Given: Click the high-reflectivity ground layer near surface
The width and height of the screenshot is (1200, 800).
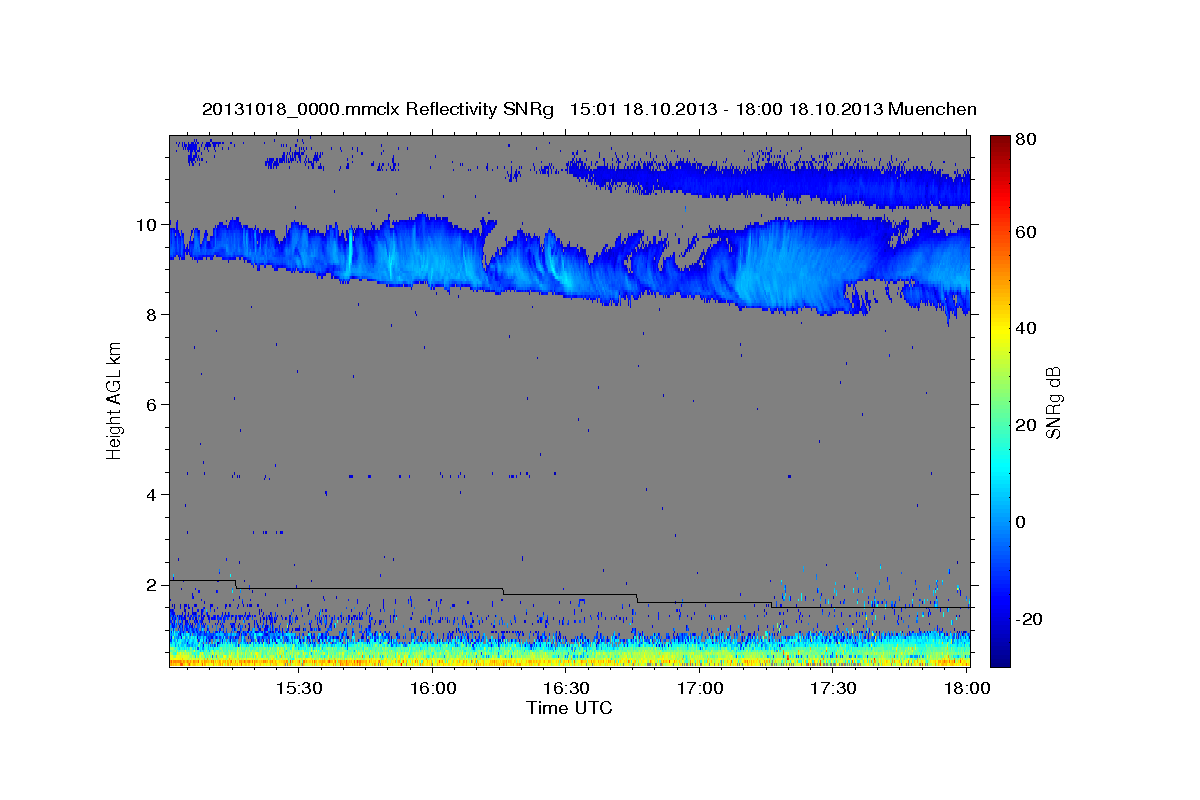Looking at the screenshot, I should coord(569,659).
